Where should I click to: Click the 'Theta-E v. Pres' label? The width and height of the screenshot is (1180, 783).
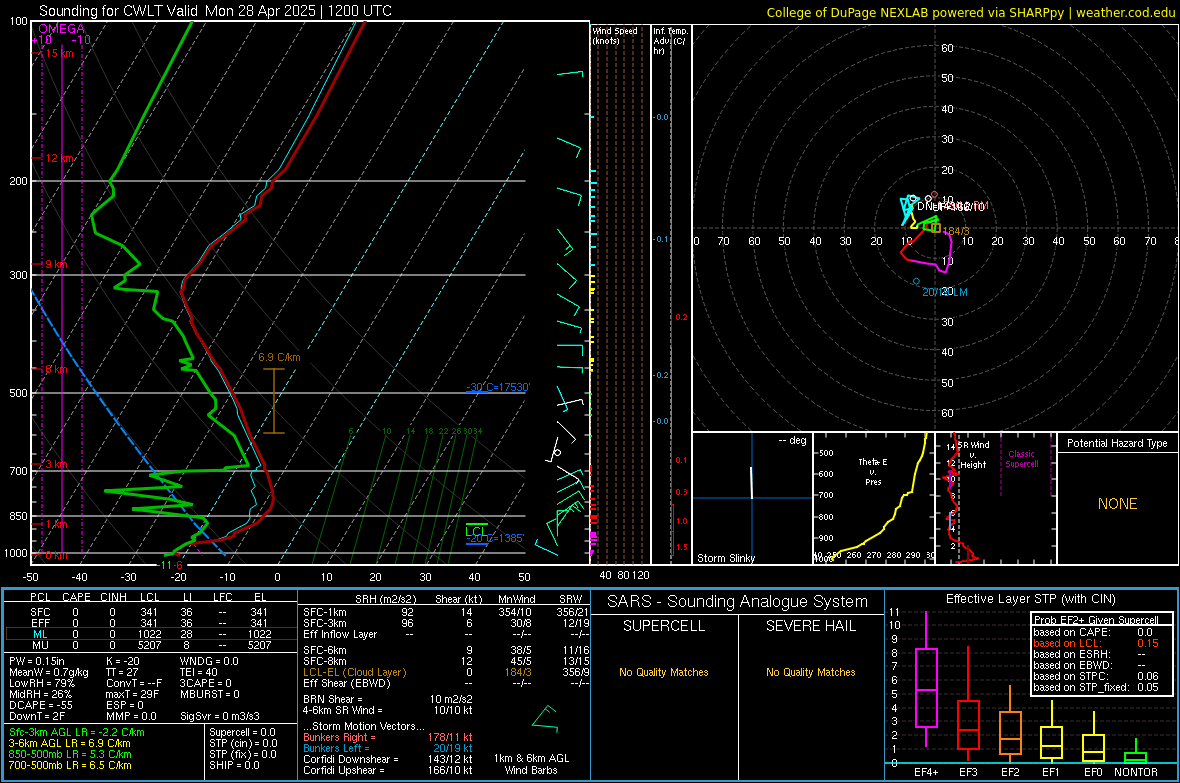[873, 471]
